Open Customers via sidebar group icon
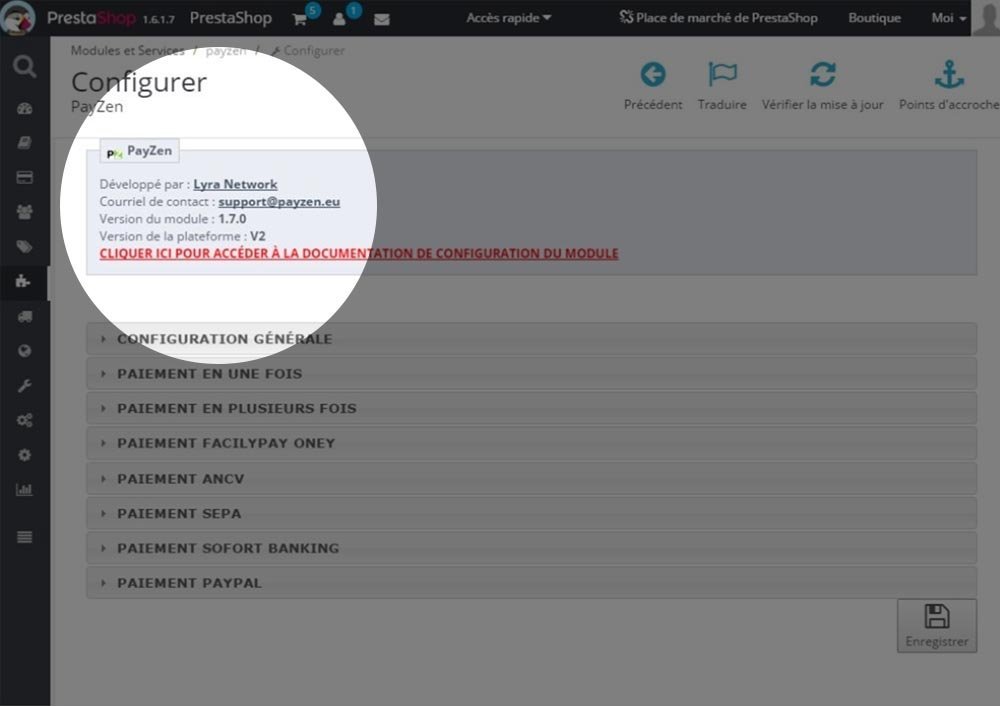 (25, 212)
